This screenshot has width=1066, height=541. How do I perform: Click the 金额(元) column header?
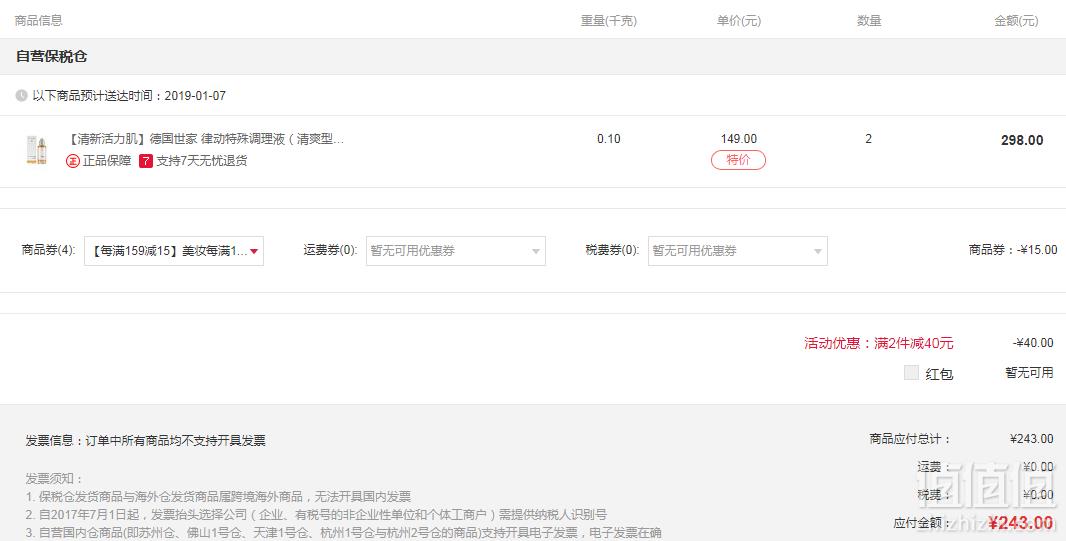click(x=1016, y=21)
